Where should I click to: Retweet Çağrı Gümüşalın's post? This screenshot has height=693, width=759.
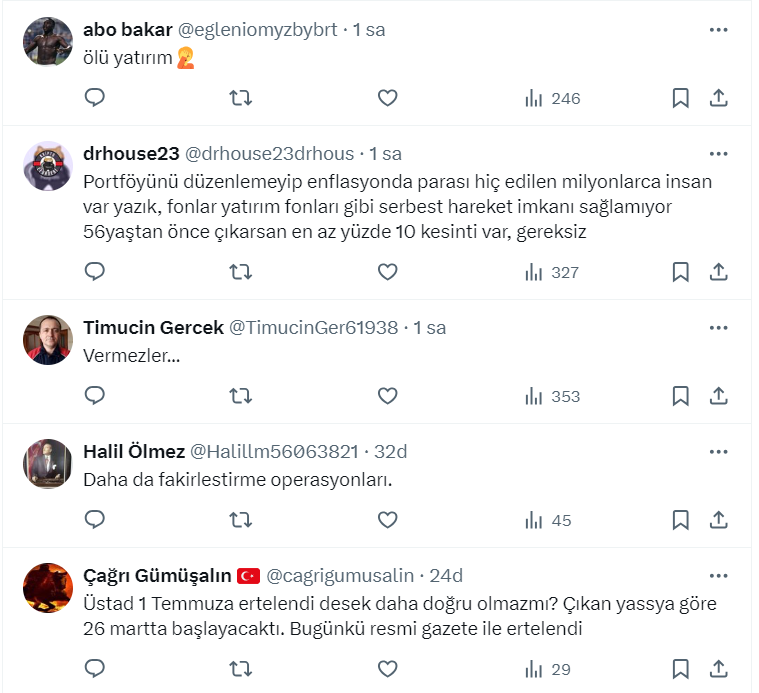click(241, 669)
